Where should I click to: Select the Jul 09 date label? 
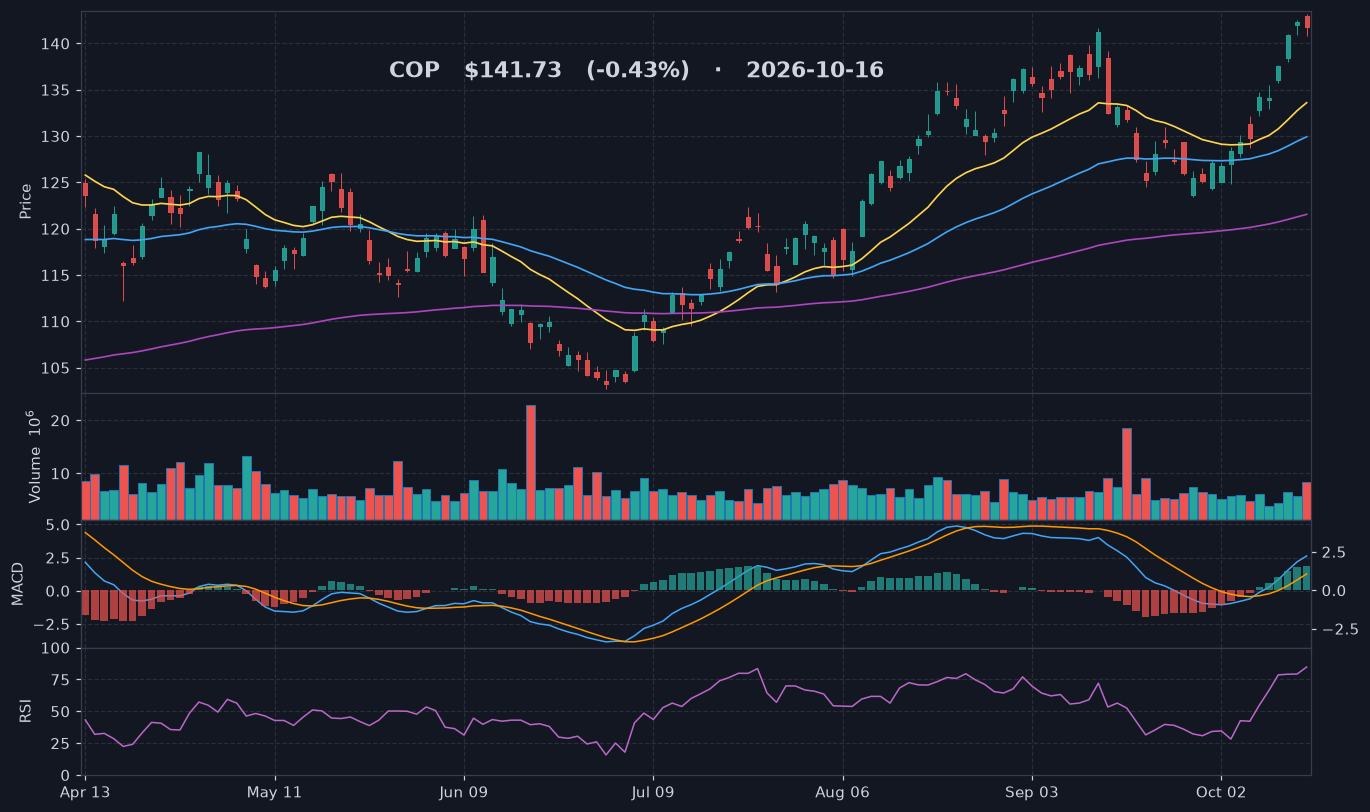click(x=653, y=792)
